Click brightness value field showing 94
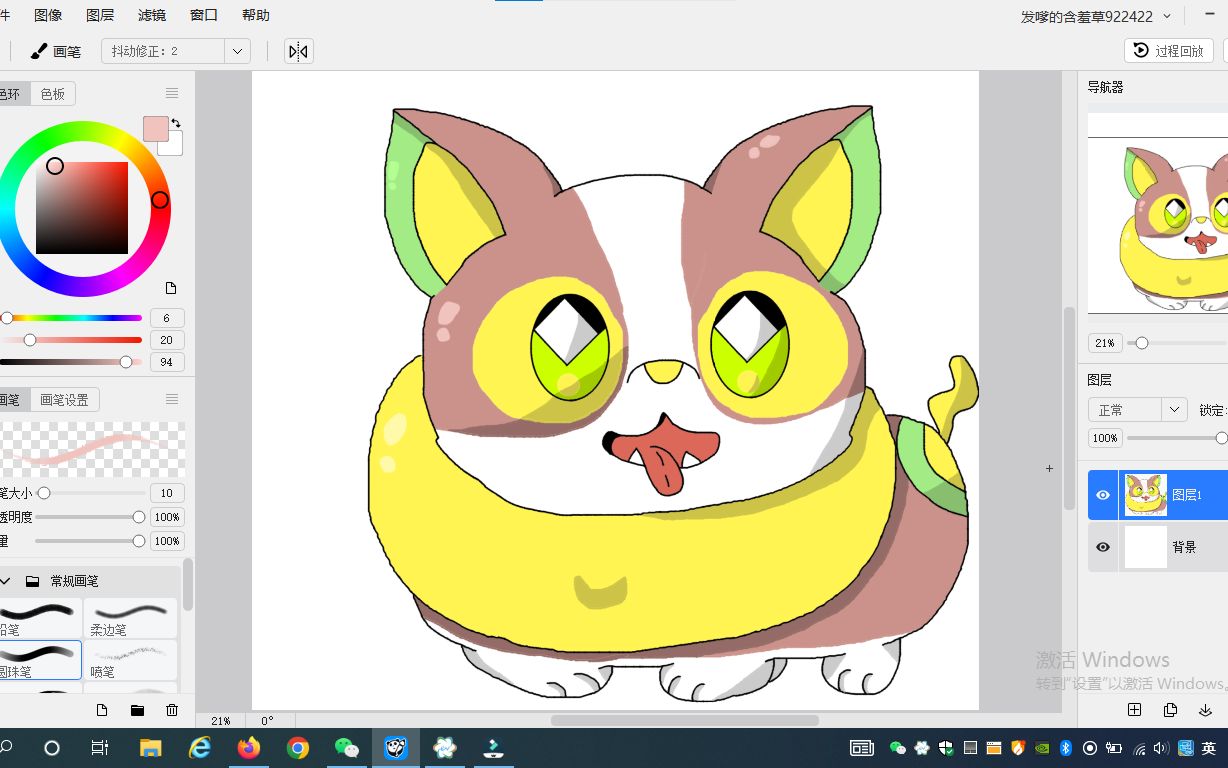The image size is (1228, 768). coord(167,362)
